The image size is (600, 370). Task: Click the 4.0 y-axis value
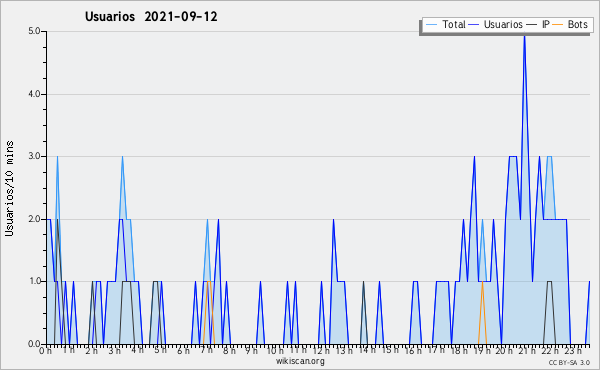[34, 94]
